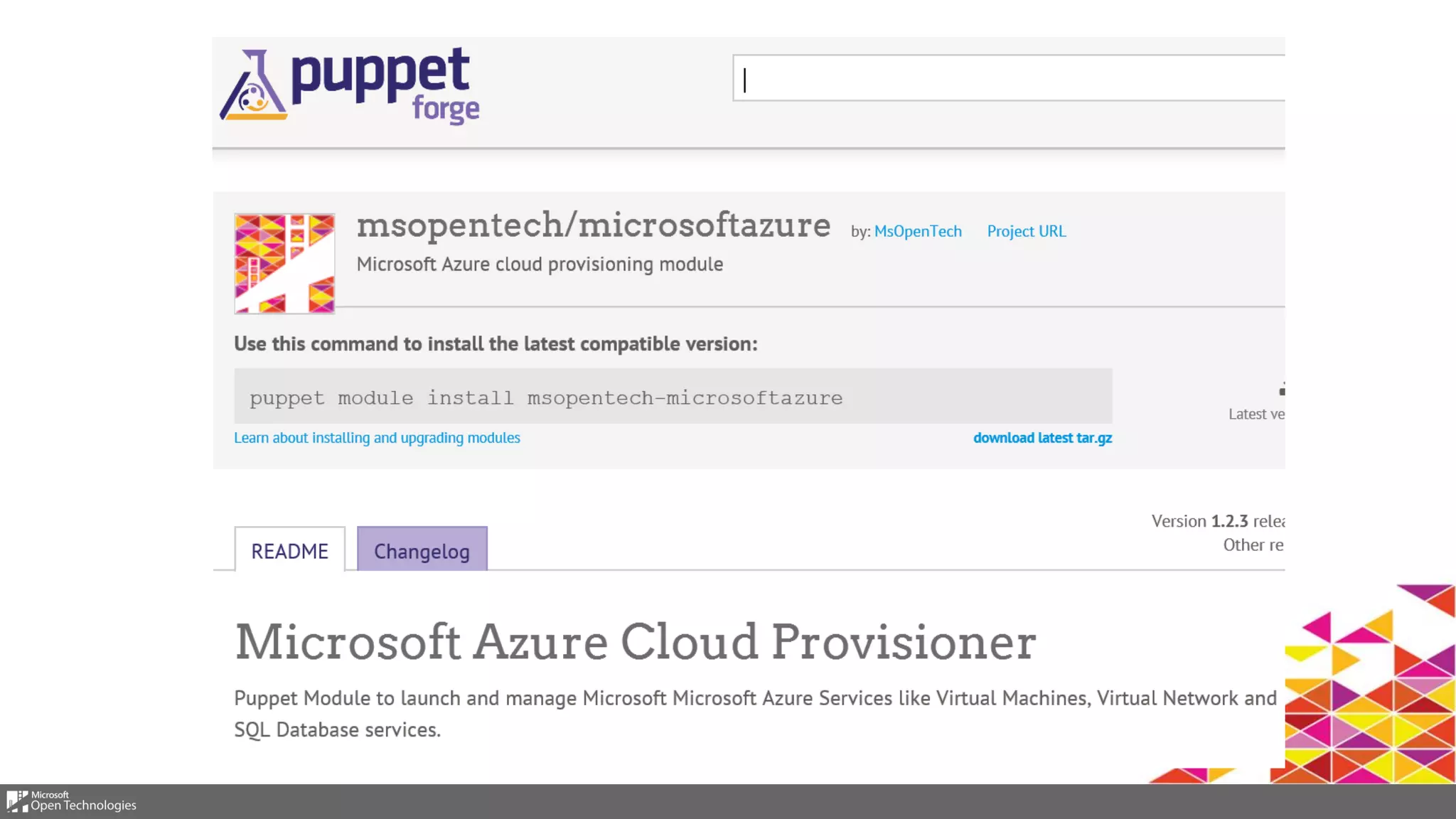
Task: Click the cut-off icon above 'Latest ve'
Action: coord(1281,389)
